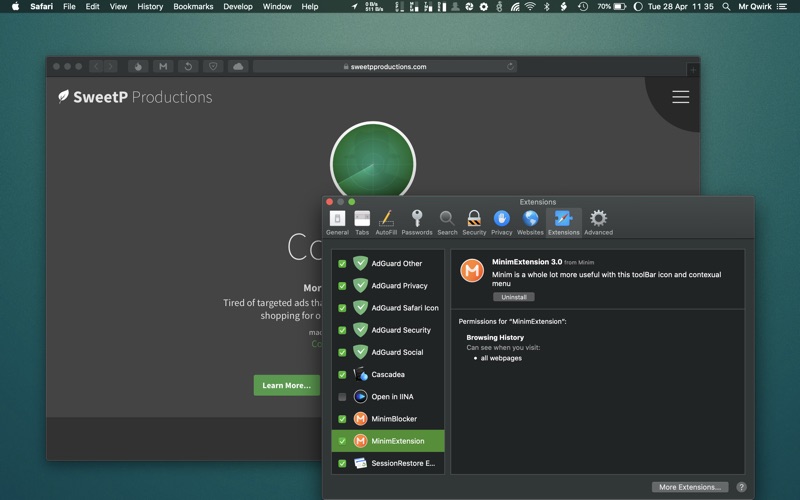The height and width of the screenshot is (500, 800).
Task: Open the Websites preferences pane
Action: pyautogui.click(x=530, y=222)
